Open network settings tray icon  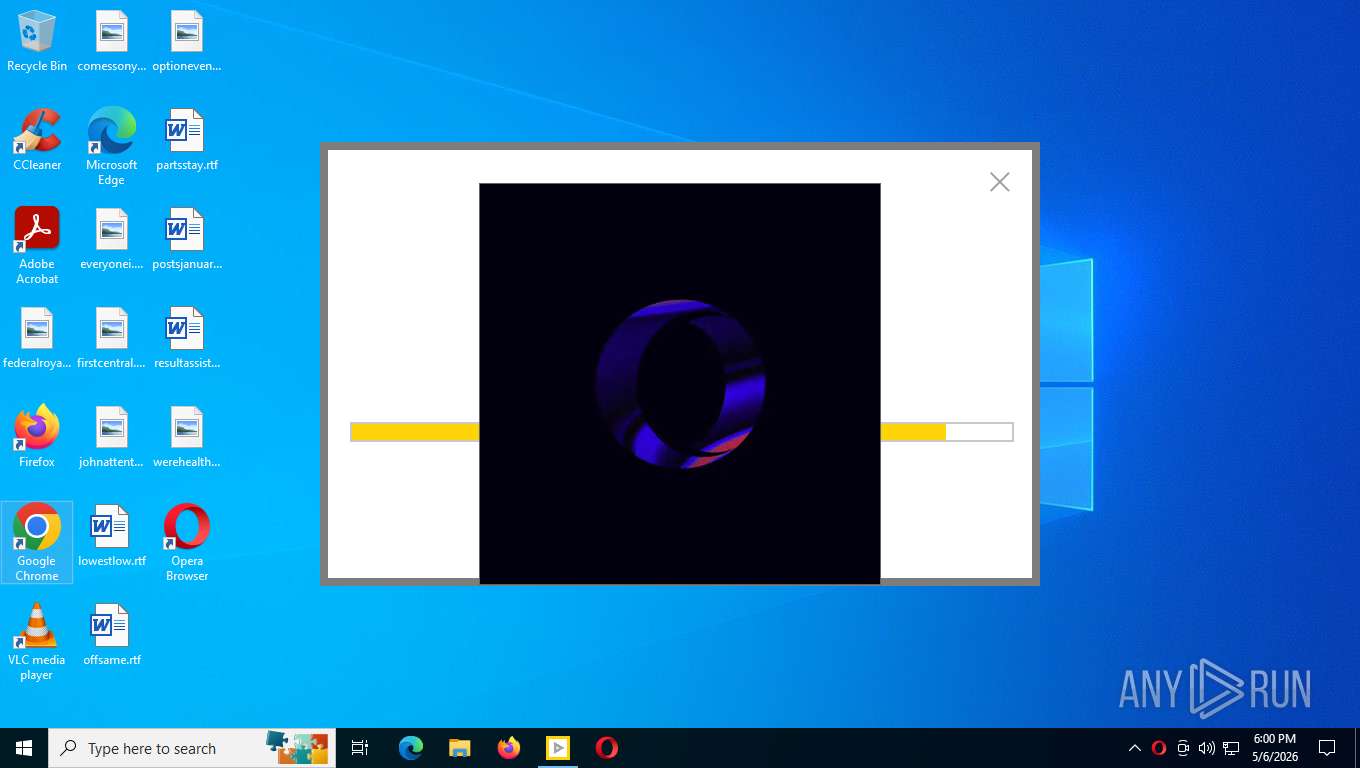point(1231,748)
